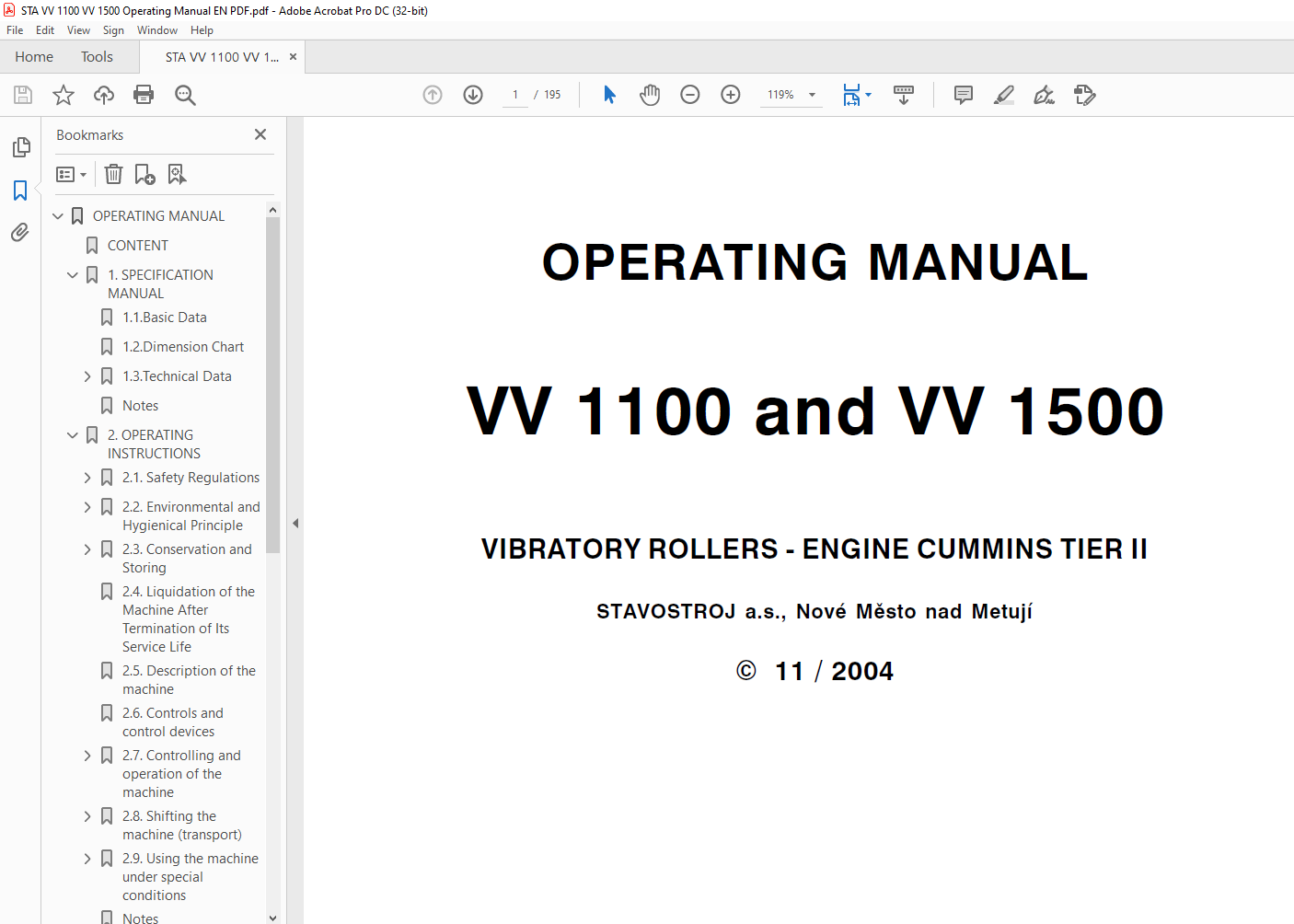Image resolution: width=1294 pixels, height=924 pixels.
Task: Collapse the OPERATING MANUAL bookmark
Action: pos(58,216)
